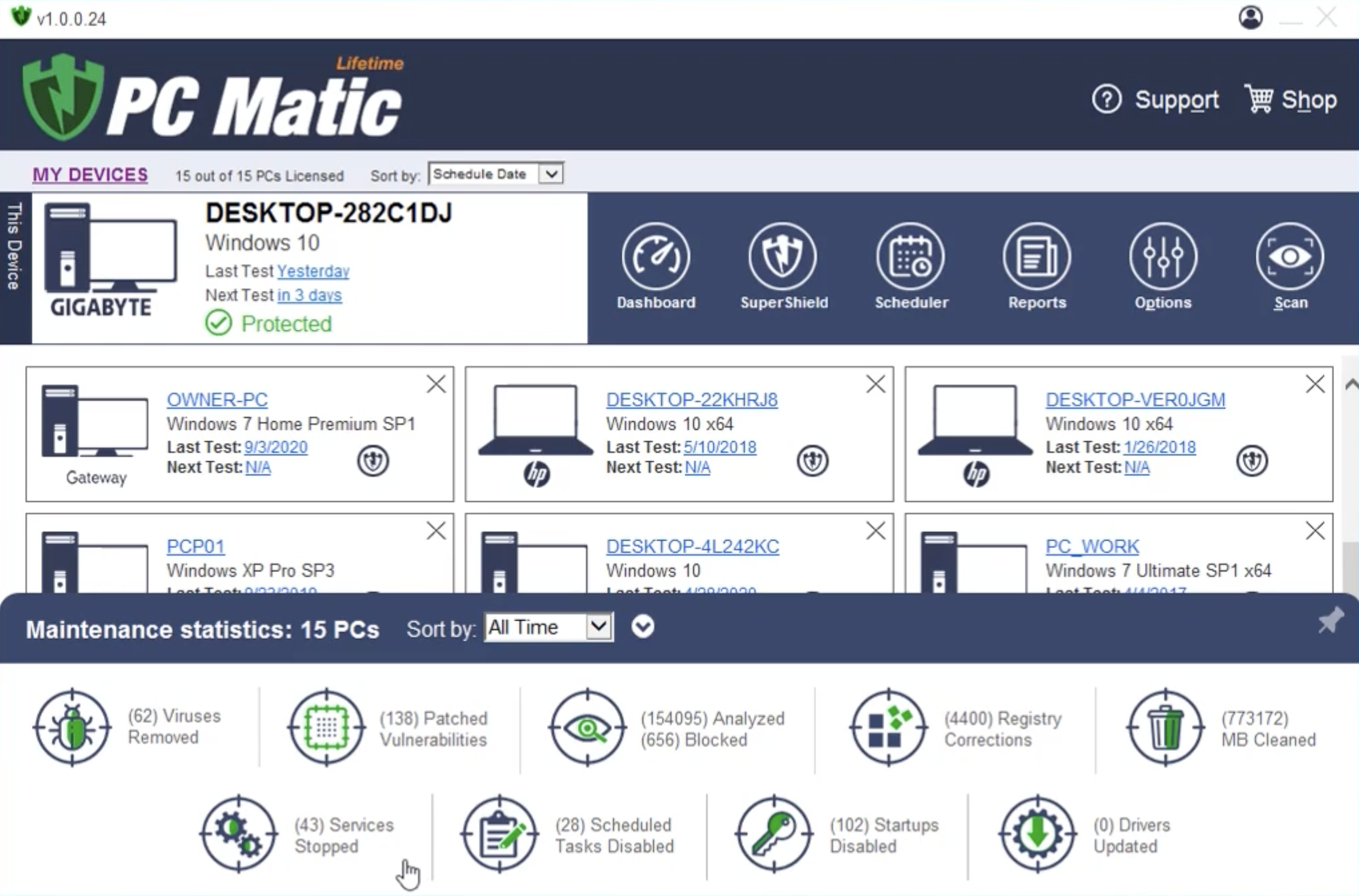Open the Support menu item
The width and height of the screenshot is (1359, 896).
point(1156,99)
